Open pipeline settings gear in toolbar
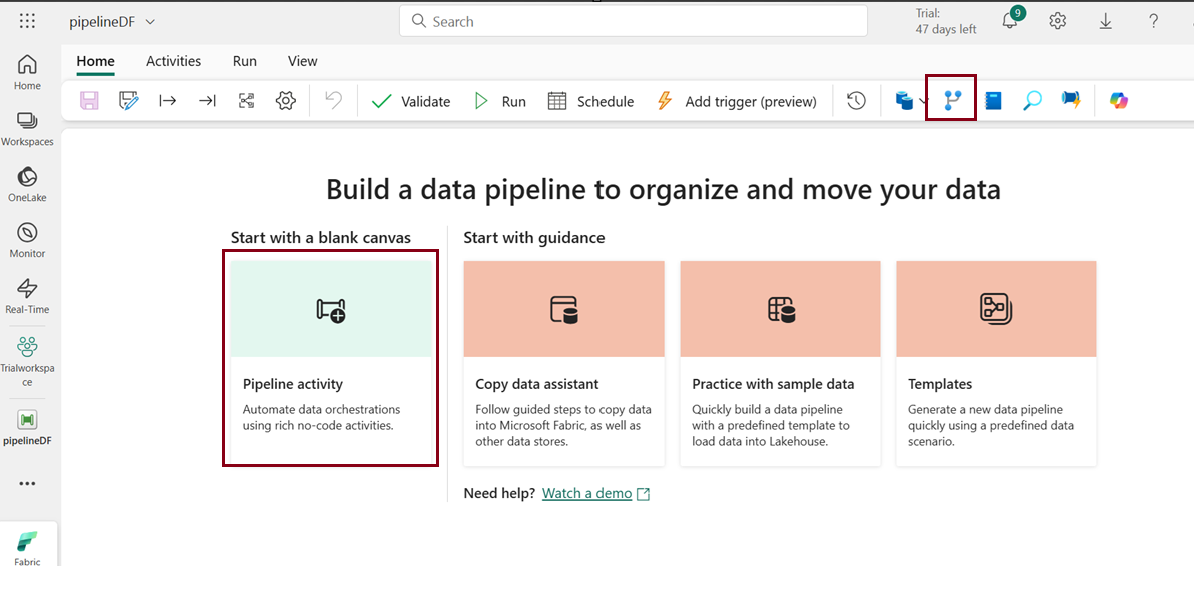Screen dimensions: 1194x592 pos(286,101)
